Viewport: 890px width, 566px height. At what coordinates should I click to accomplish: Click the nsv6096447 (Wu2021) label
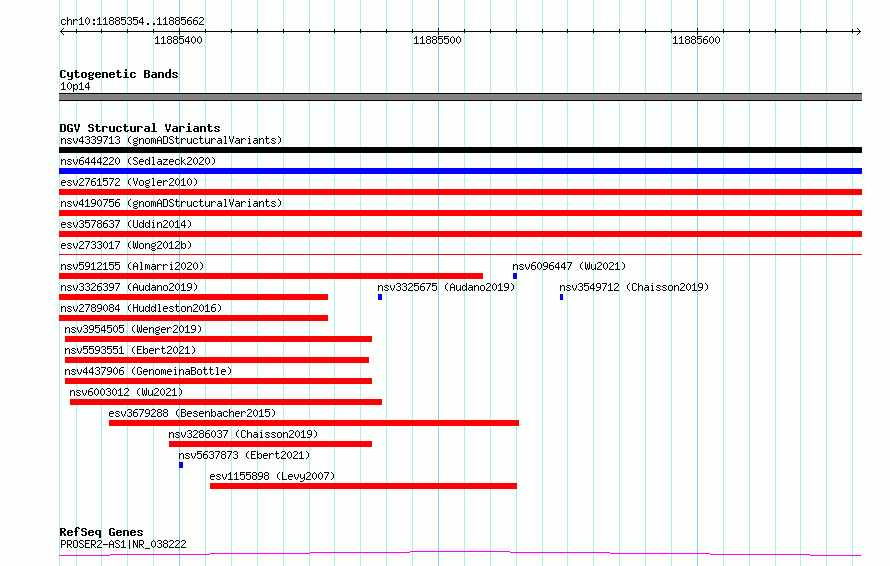569,266
